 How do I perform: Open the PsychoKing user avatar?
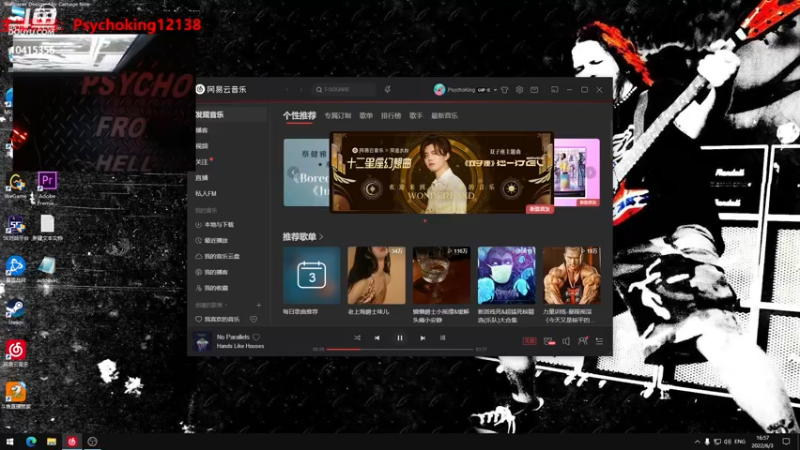click(439, 89)
